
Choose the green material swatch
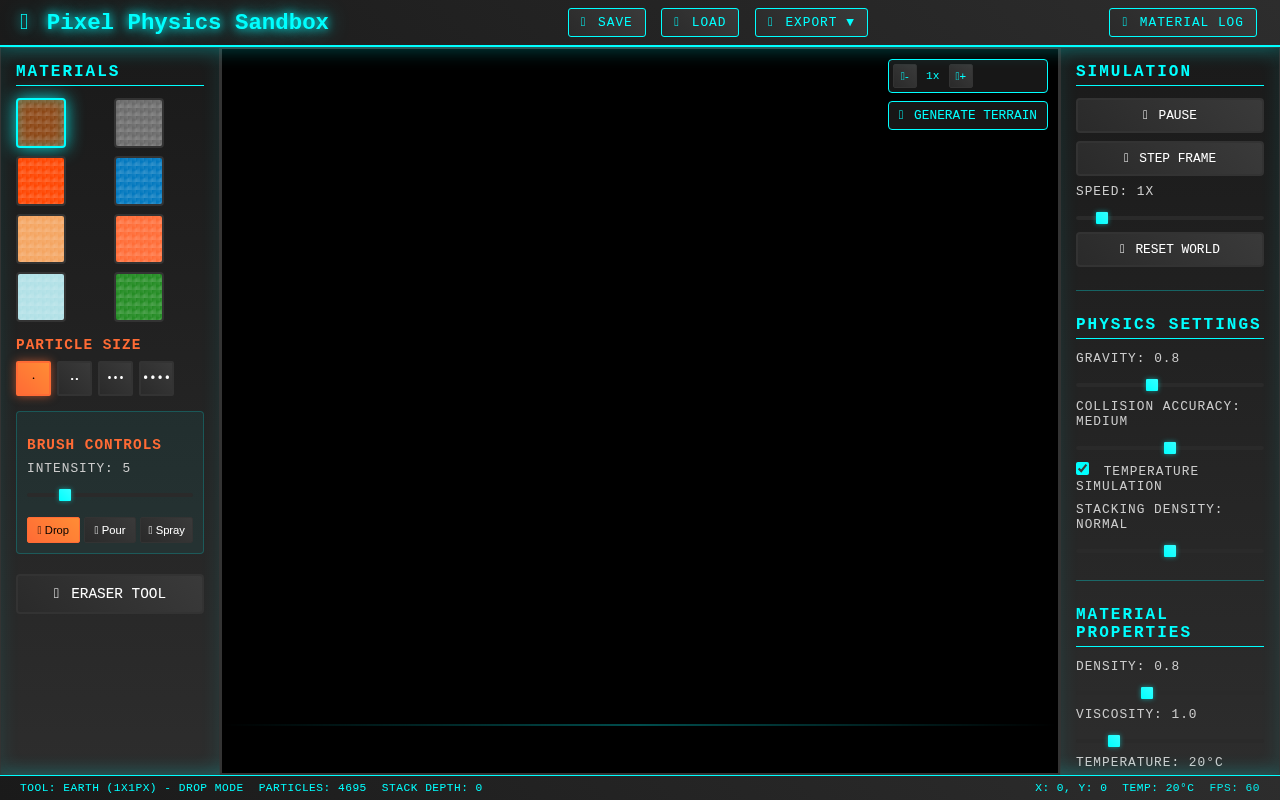coord(139,297)
